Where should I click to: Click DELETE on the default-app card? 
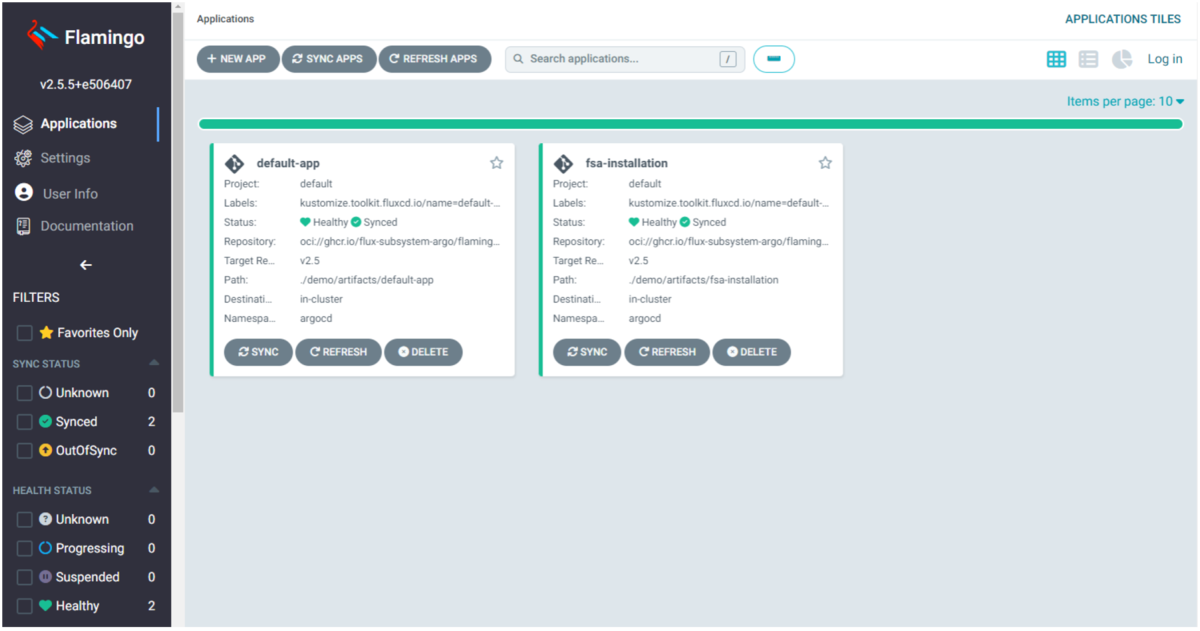click(x=423, y=352)
